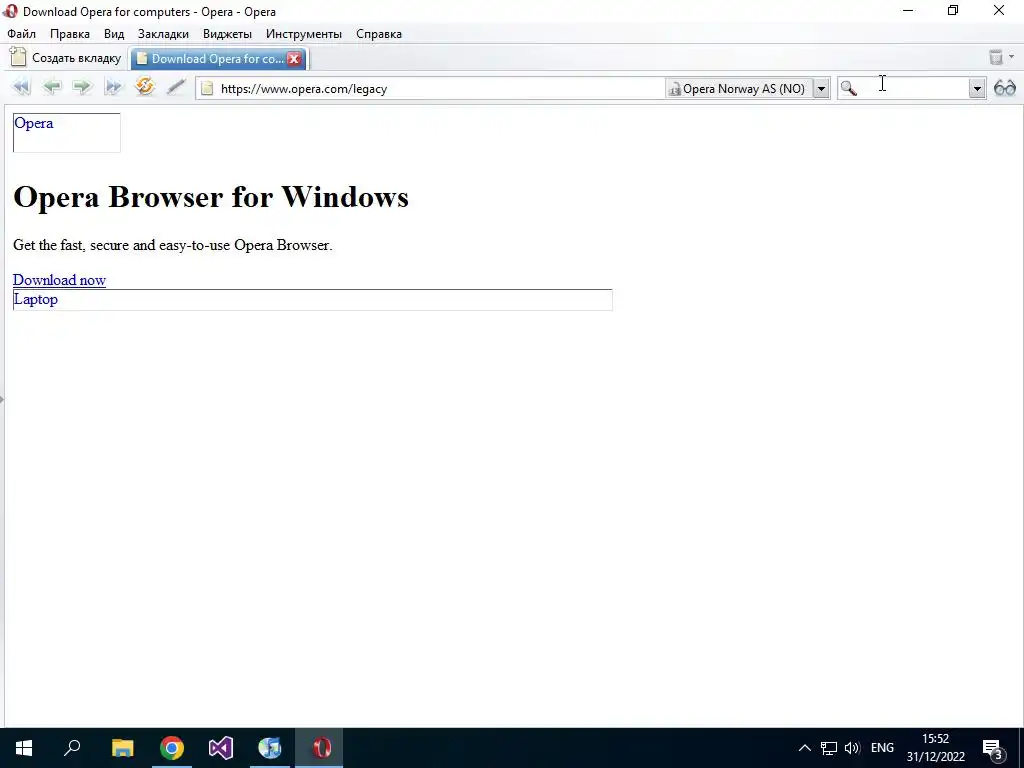Viewport: 1024px width, 768px height.
Task: Click the Opera logo in title bar
Action: pyautogui.click(x=10, y=11)
